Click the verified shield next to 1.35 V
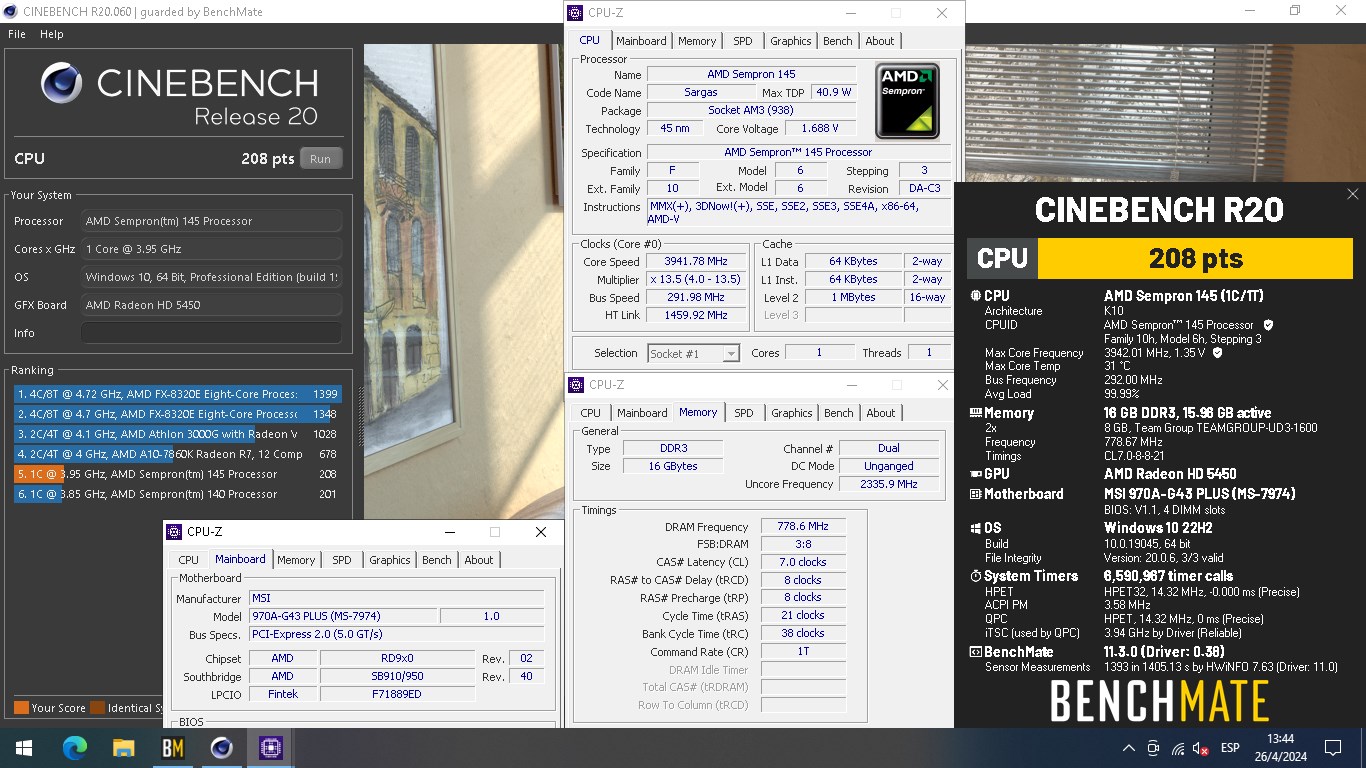Viewport: 1366px width, 768px height. coord(1218,353)
